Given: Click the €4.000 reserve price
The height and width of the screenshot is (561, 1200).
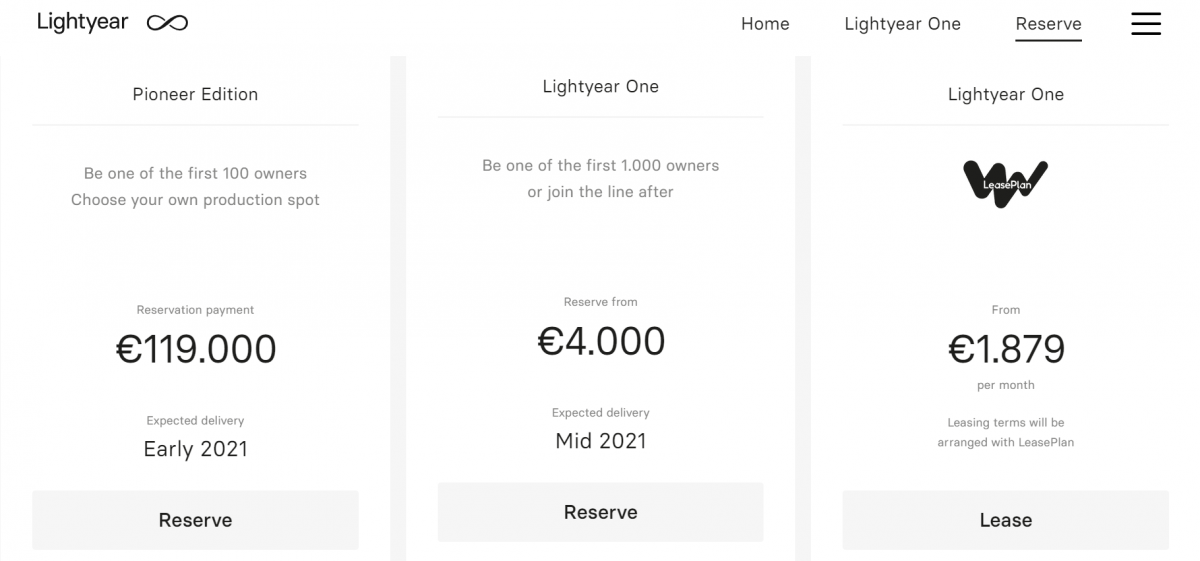Looking at the screenshot, I should (601, 341).
